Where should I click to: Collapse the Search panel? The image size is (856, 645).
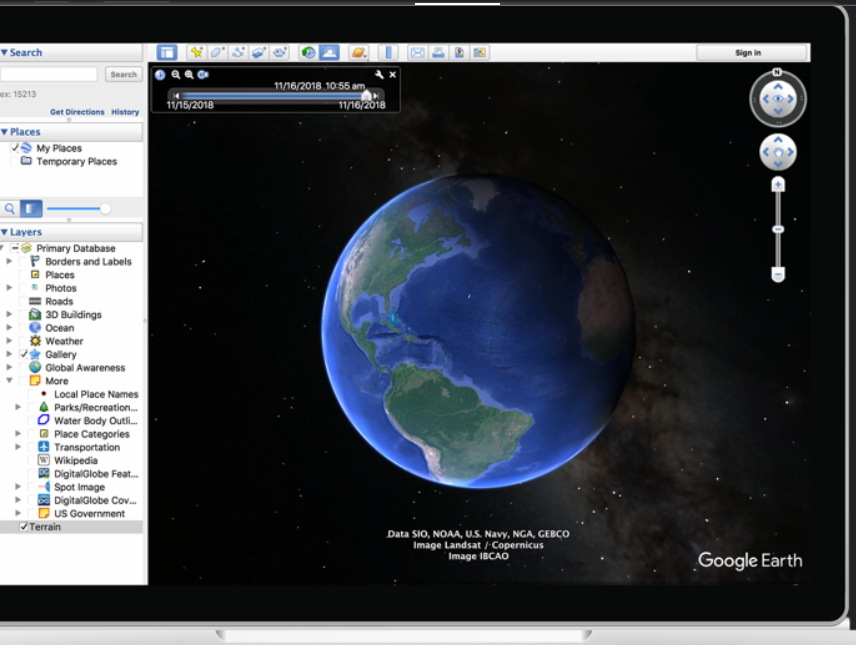coord(4,52)
